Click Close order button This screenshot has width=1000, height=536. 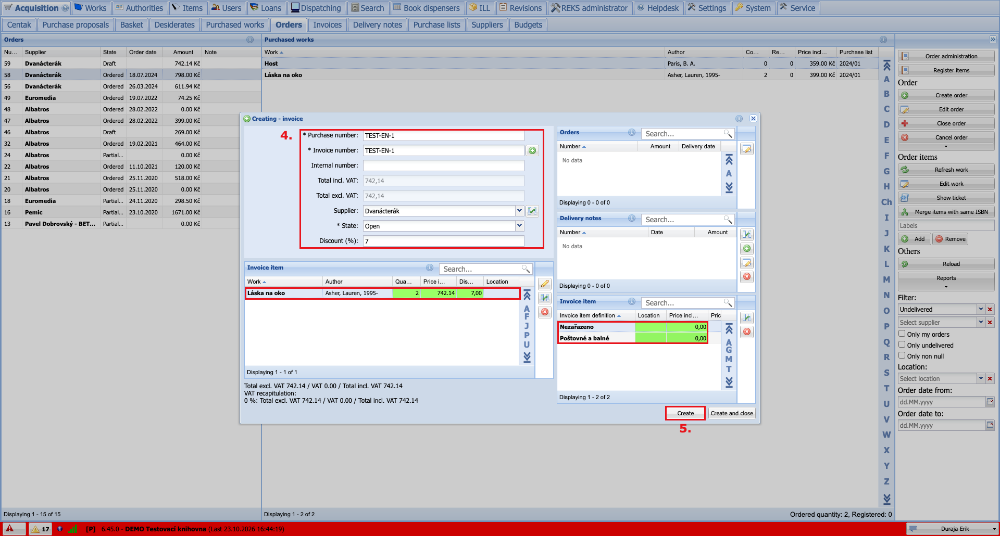pos(946,123)
